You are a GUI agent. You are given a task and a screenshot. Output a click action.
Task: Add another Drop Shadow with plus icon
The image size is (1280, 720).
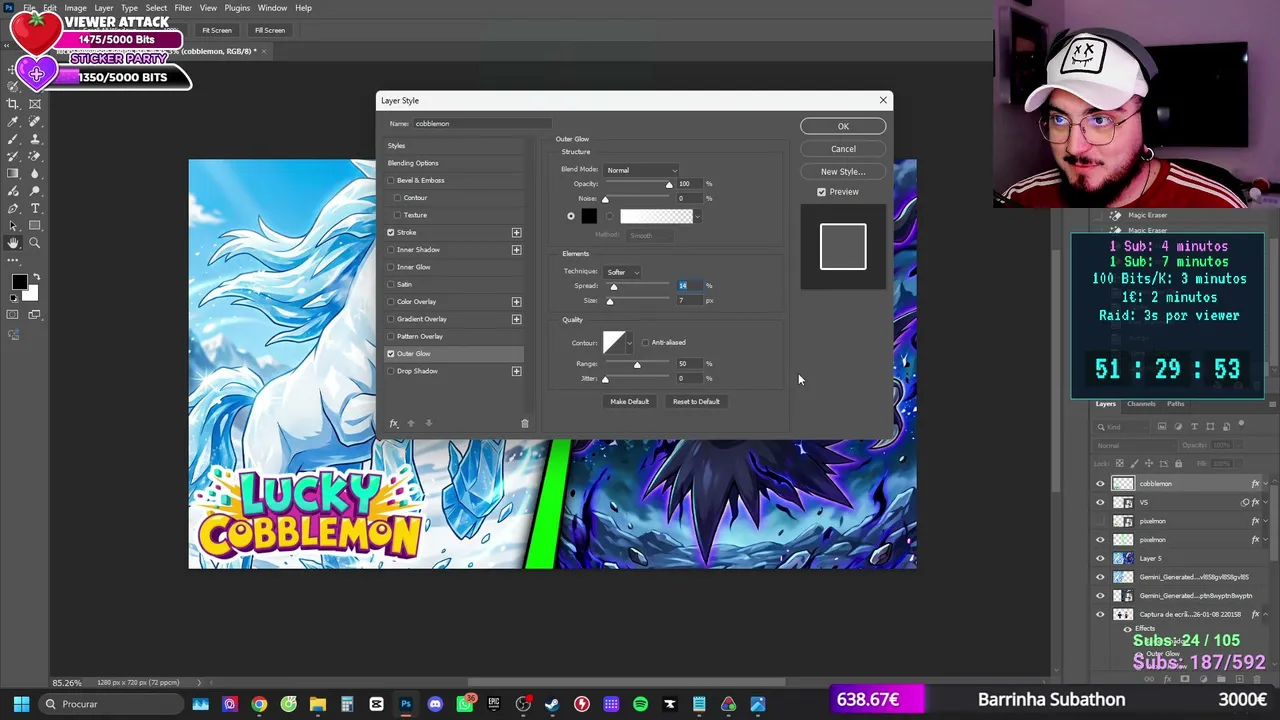[x=516, y=371]
